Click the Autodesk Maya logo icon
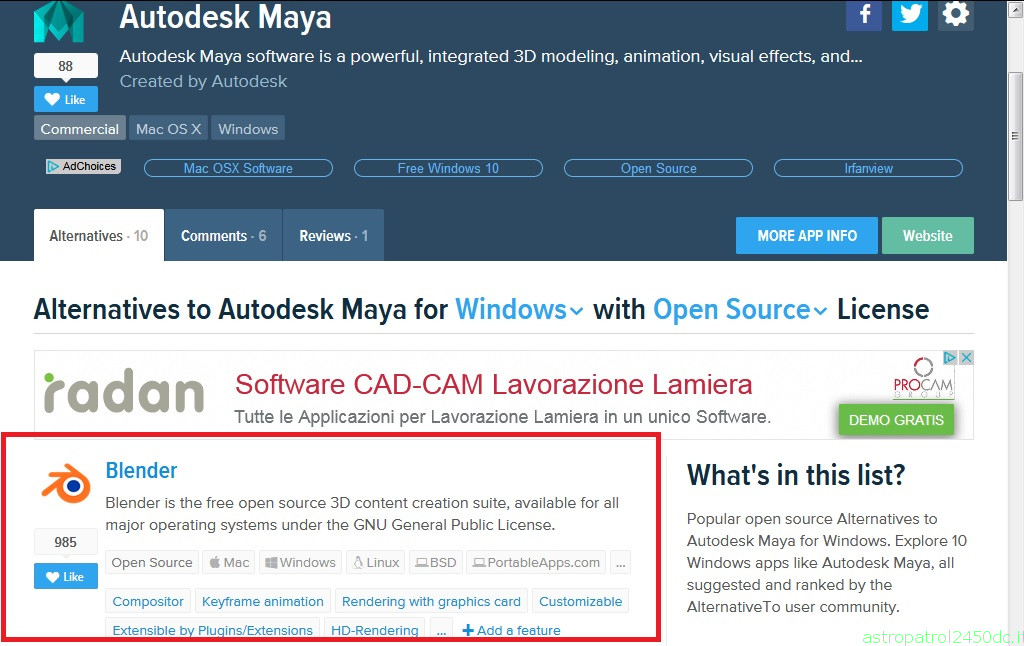Screen dimensions: 1024x646 (59, 21)
